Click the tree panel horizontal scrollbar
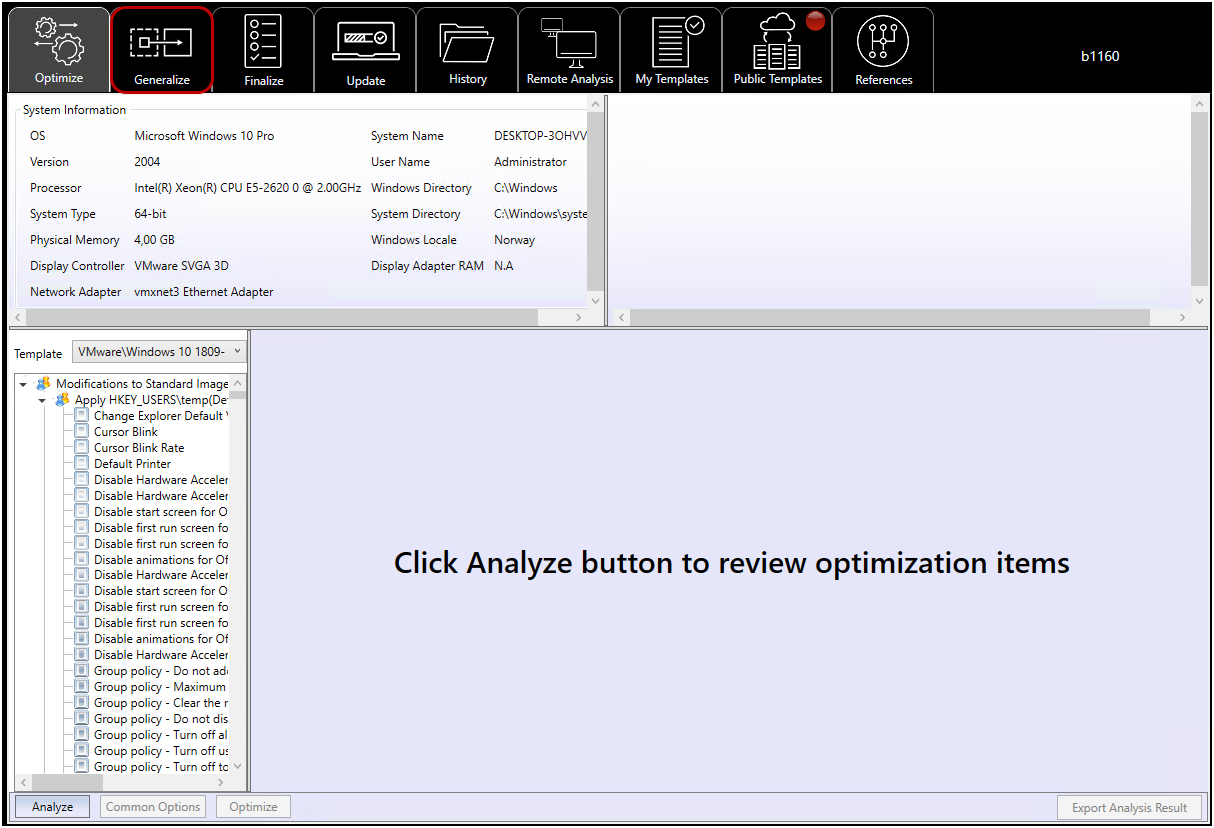This screenshot has height=828, width=1214. pos(120,782)
